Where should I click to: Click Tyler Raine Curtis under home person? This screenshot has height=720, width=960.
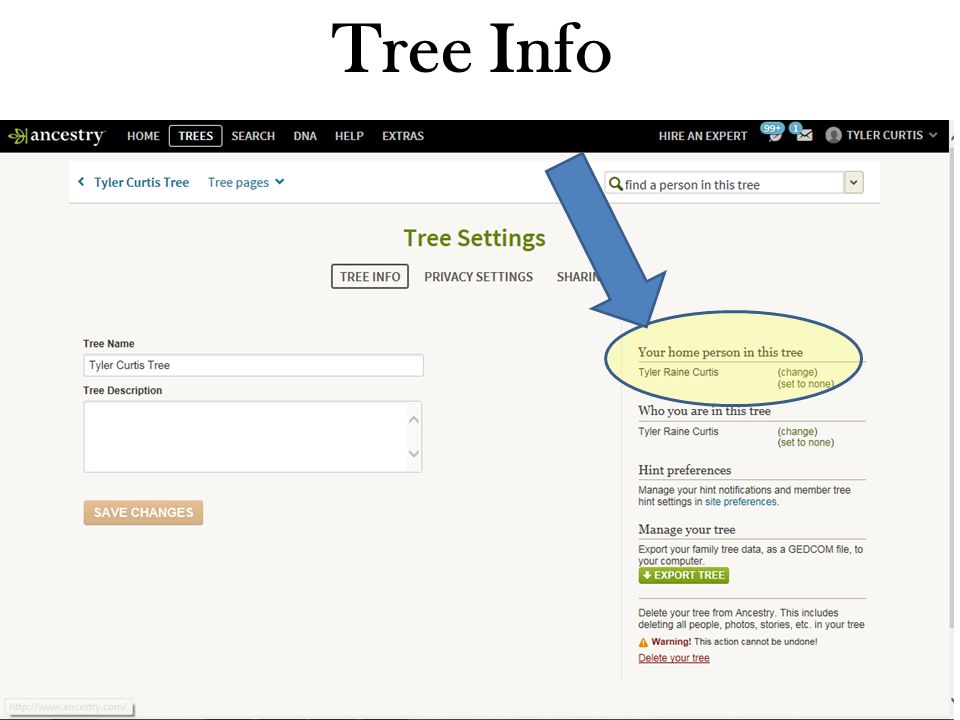678,372
